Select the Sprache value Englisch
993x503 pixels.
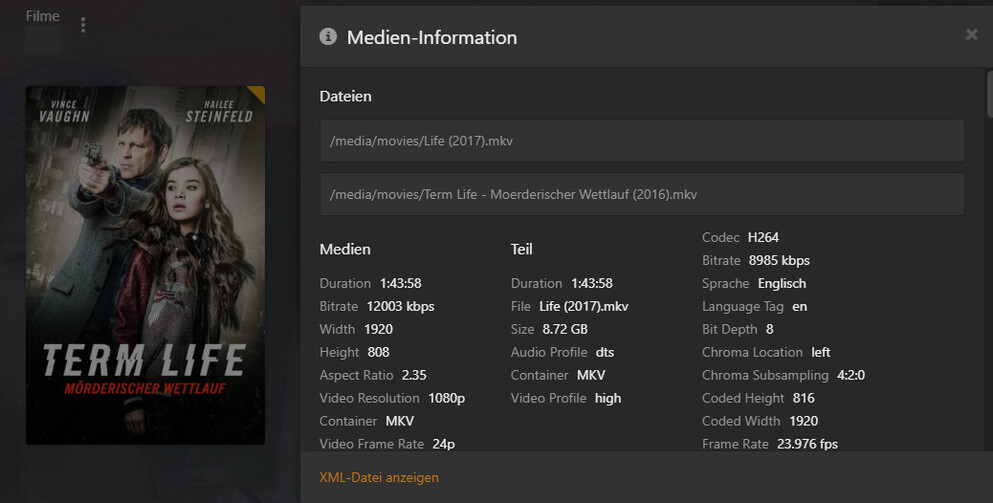(781, 284)
